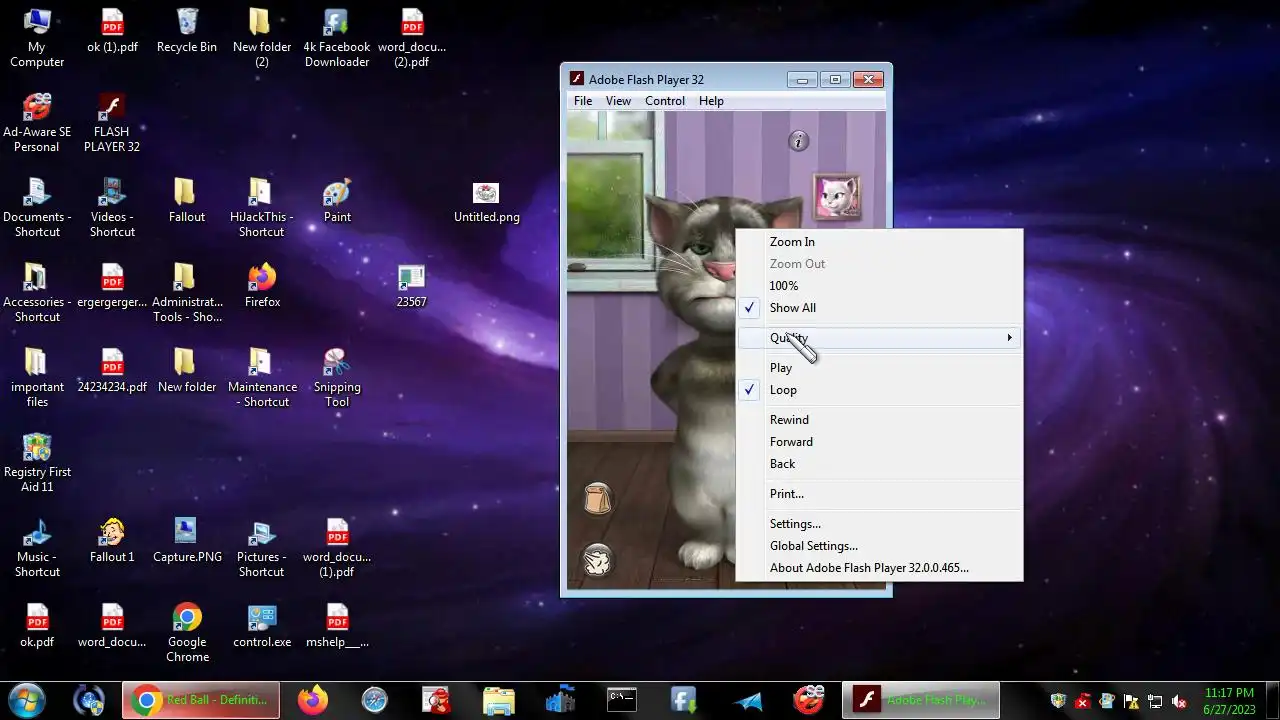Image resolution: width=1280 pixels, height=720 pixels.
Task: Click the muted volume tray icon
Action: tap(1179, 701)
